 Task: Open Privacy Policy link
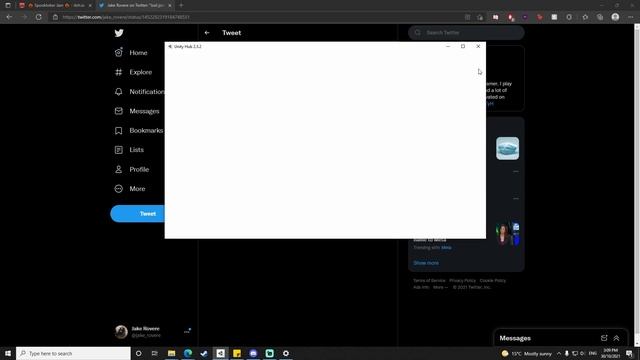coord(462,280)
